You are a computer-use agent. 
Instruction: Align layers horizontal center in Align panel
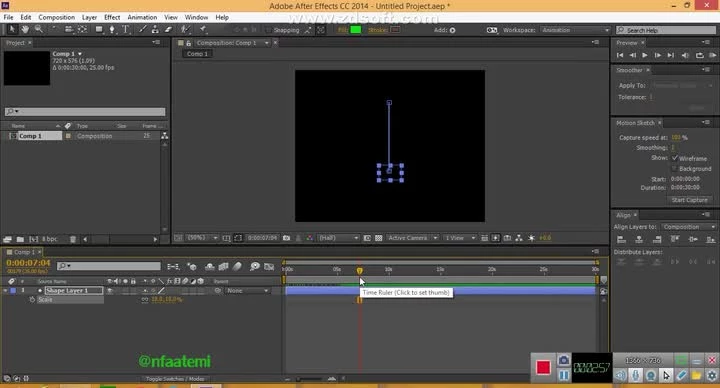pos(639,239)
